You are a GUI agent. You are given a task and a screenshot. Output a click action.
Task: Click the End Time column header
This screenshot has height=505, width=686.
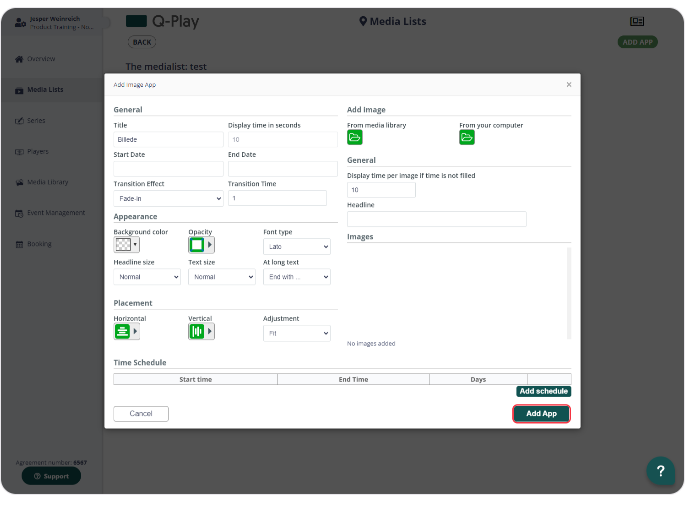click(x=354, y=379)
